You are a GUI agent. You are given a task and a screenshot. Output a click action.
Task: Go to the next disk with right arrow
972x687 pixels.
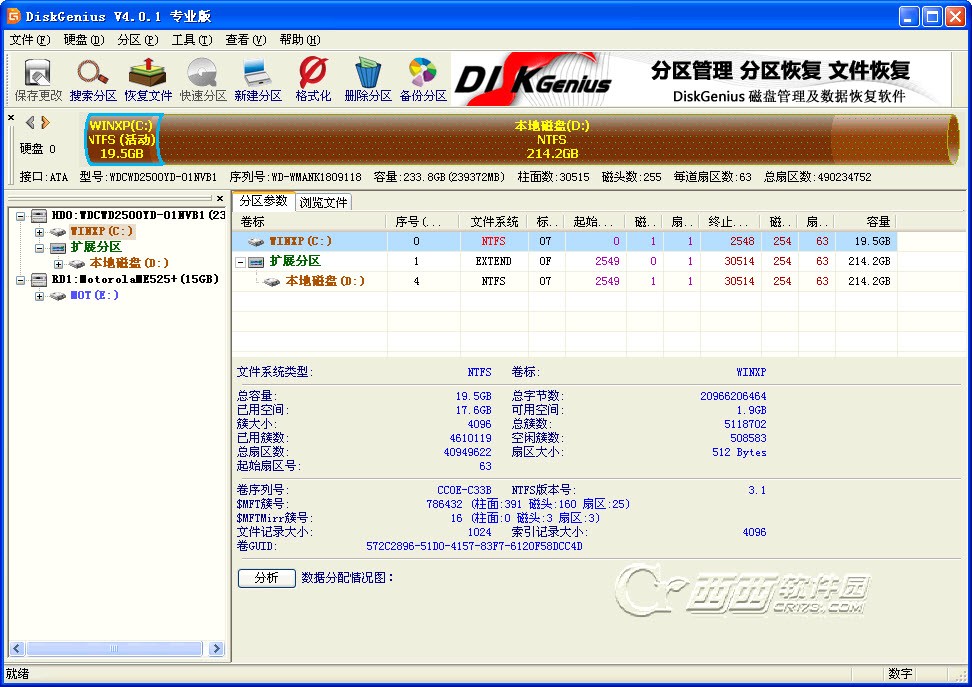(x=45, y=122)
